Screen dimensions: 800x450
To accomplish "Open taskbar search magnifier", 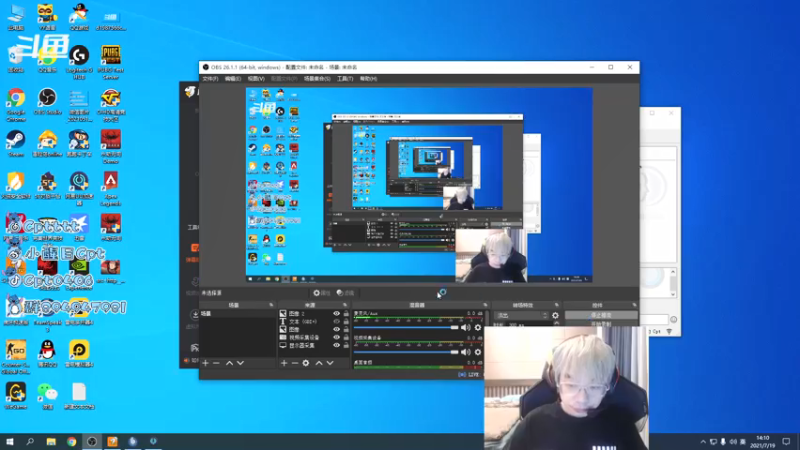I will 30,442.
